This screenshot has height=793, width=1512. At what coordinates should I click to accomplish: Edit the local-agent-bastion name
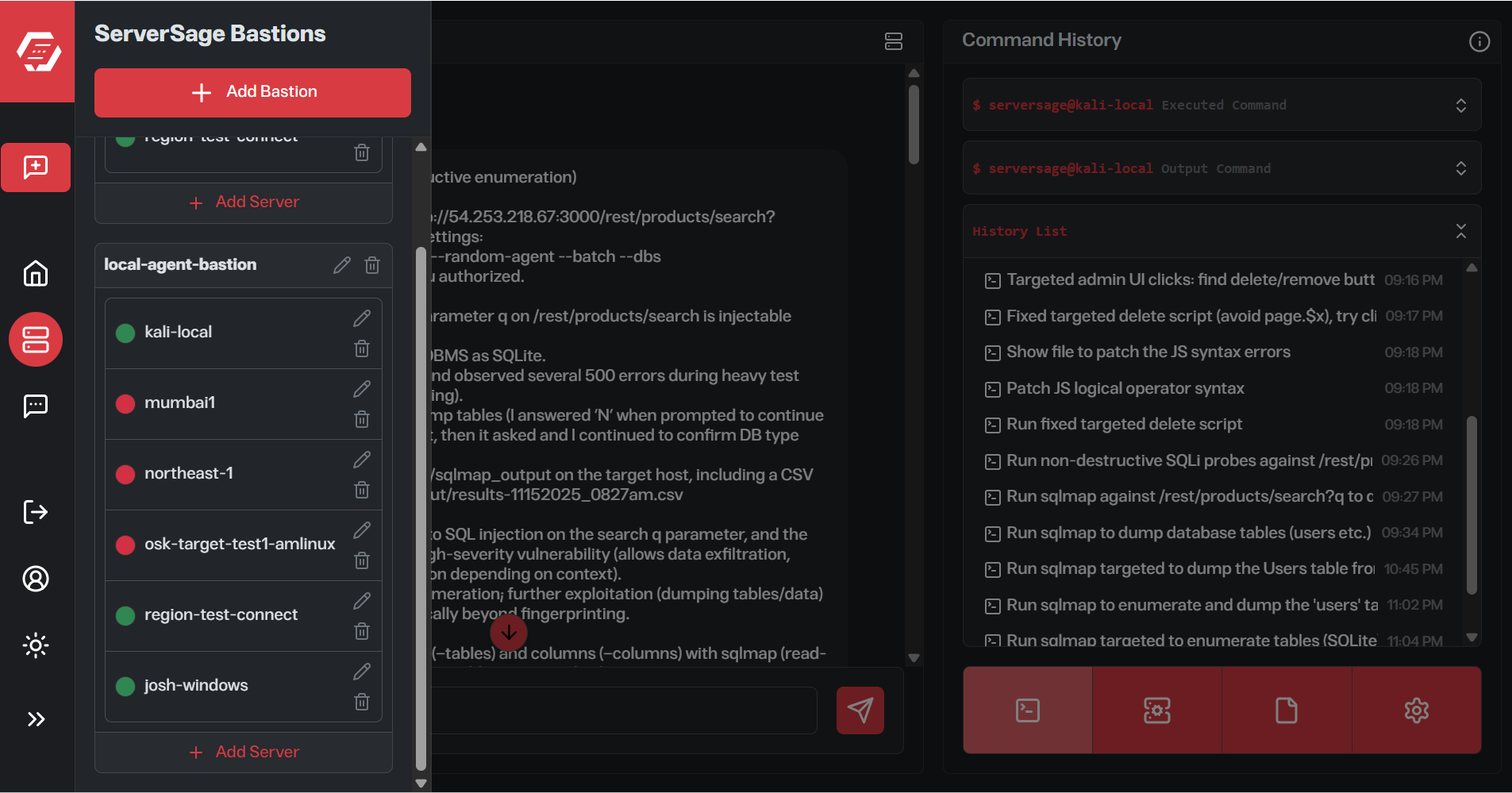point(341,265)
